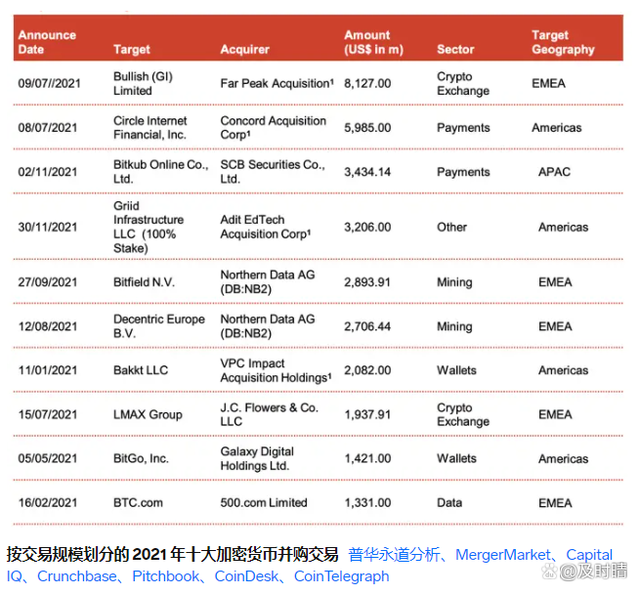Open the Pitchbook source link
This screenshot has height=594, width=640.
click(x=166, y=576)
